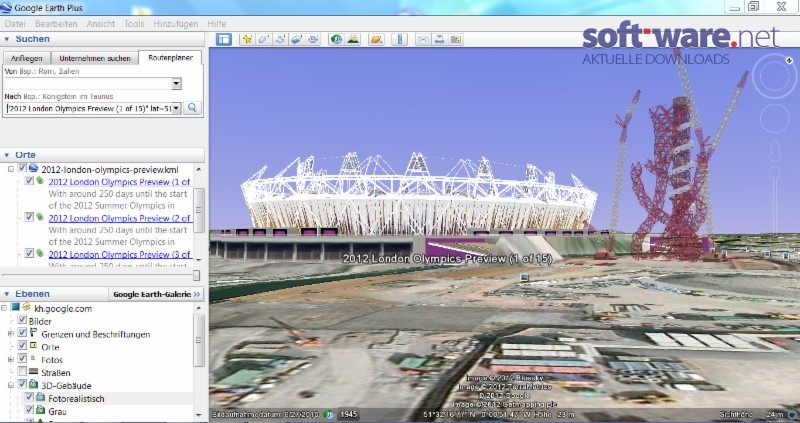
Task: Uncheck Olympics Preview (3 of 15) checkbox
Action: pyautogui.click(x=29, y=253)
